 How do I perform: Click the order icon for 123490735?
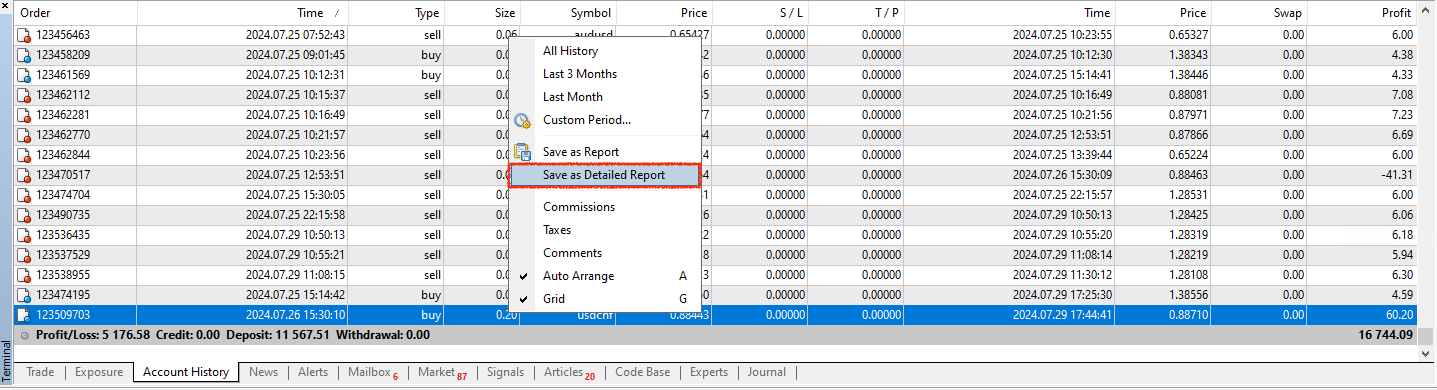(x=23, y=215)
